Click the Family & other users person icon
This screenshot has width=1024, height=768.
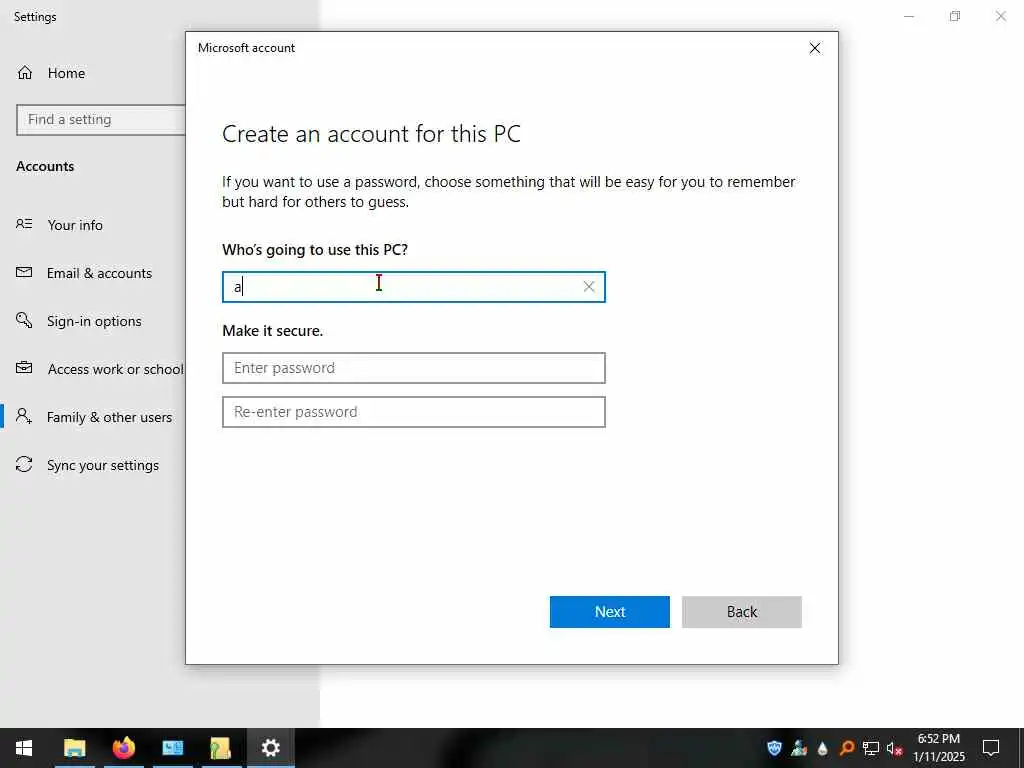[24, 416]
